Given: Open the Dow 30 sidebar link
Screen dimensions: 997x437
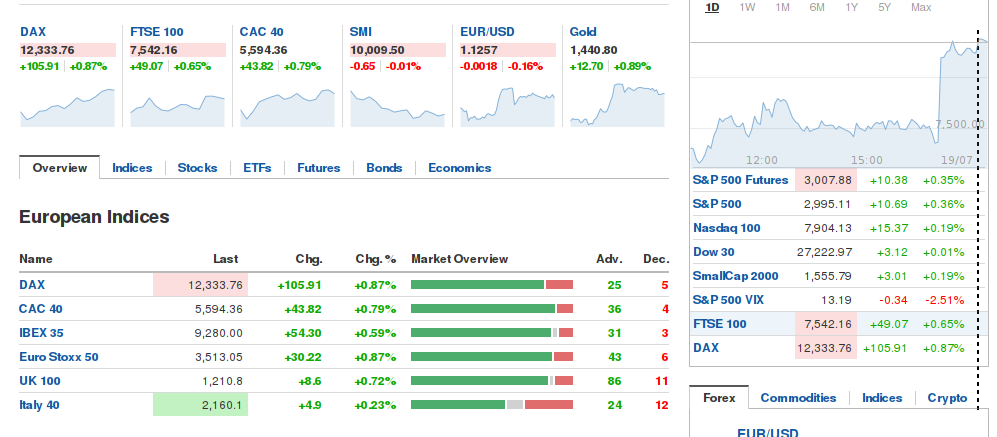Looking at the screenshot, I should (x=713, y=253).
